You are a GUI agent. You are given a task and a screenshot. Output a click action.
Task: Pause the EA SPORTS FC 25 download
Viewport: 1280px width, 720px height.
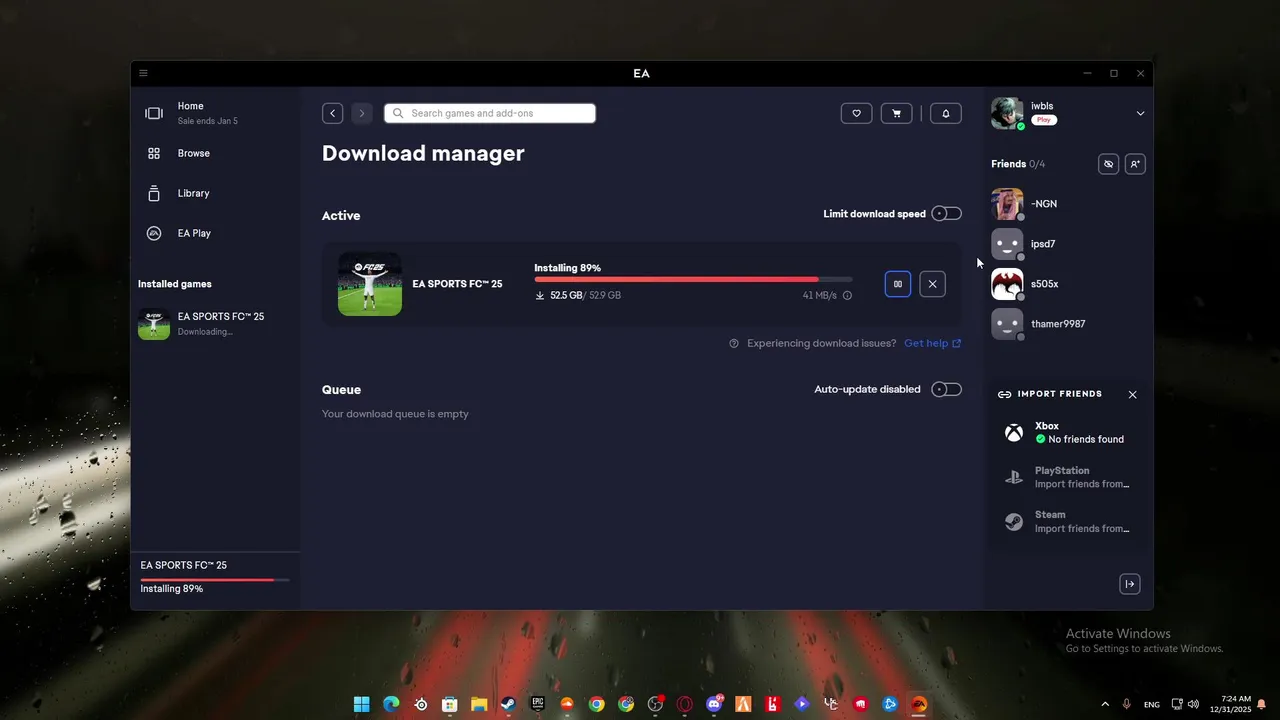tap(898, 284)
